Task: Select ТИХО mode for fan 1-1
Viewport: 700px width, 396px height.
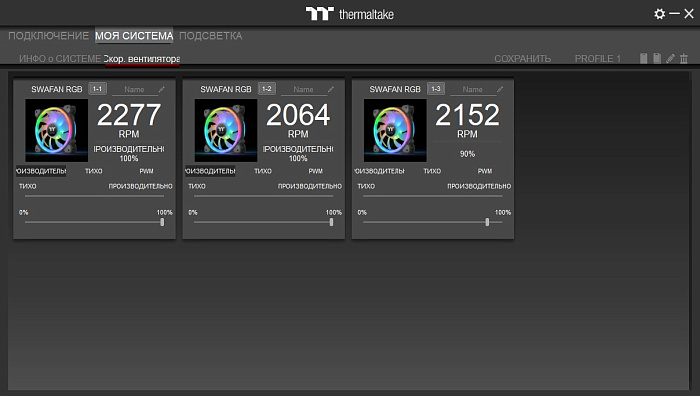Action: pos(94,171)
